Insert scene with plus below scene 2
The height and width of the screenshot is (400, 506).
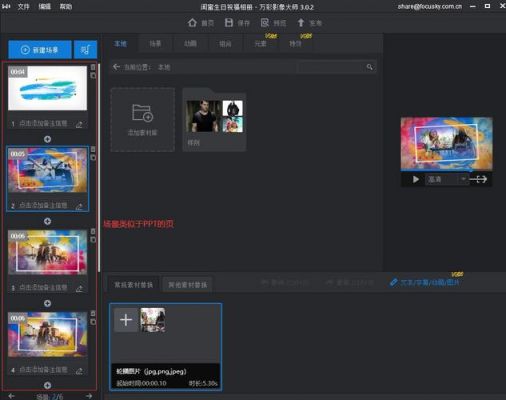tap(47, 221)
